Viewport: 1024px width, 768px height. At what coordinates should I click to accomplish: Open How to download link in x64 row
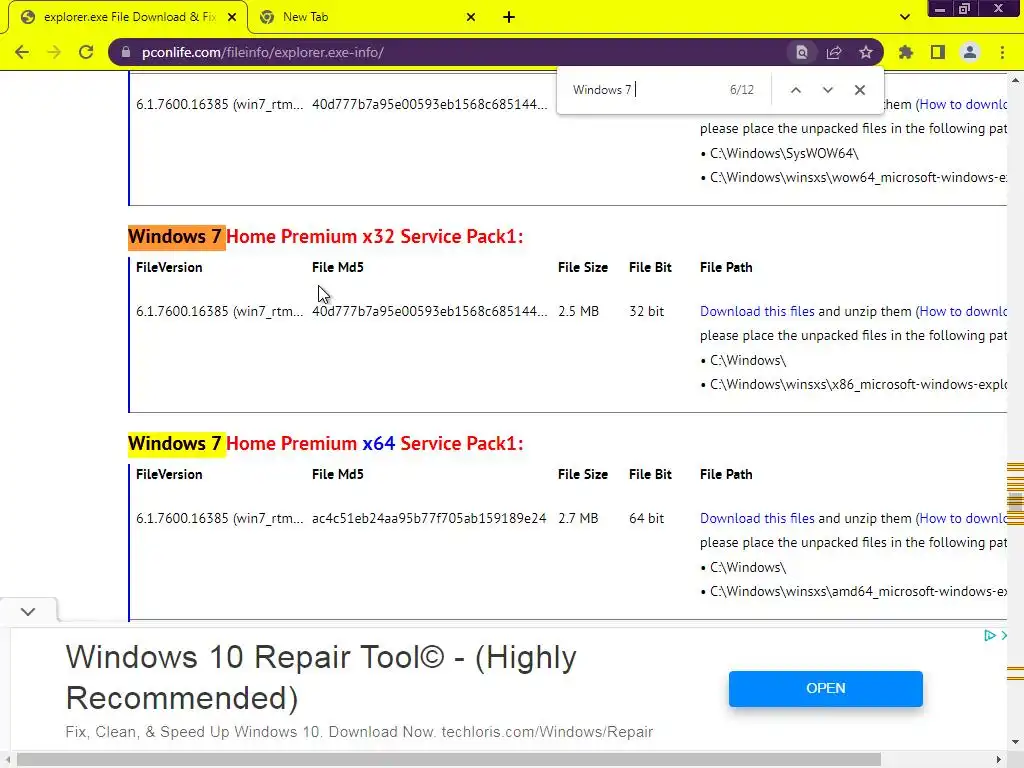tap(963, 519)
